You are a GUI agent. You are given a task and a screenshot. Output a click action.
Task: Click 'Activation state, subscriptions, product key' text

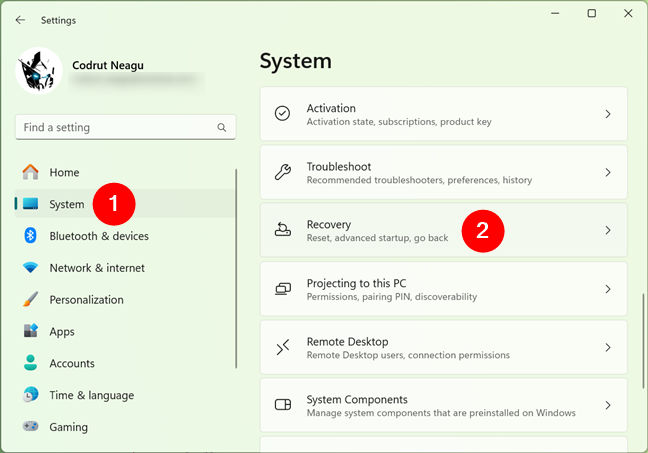coord(399,122)
